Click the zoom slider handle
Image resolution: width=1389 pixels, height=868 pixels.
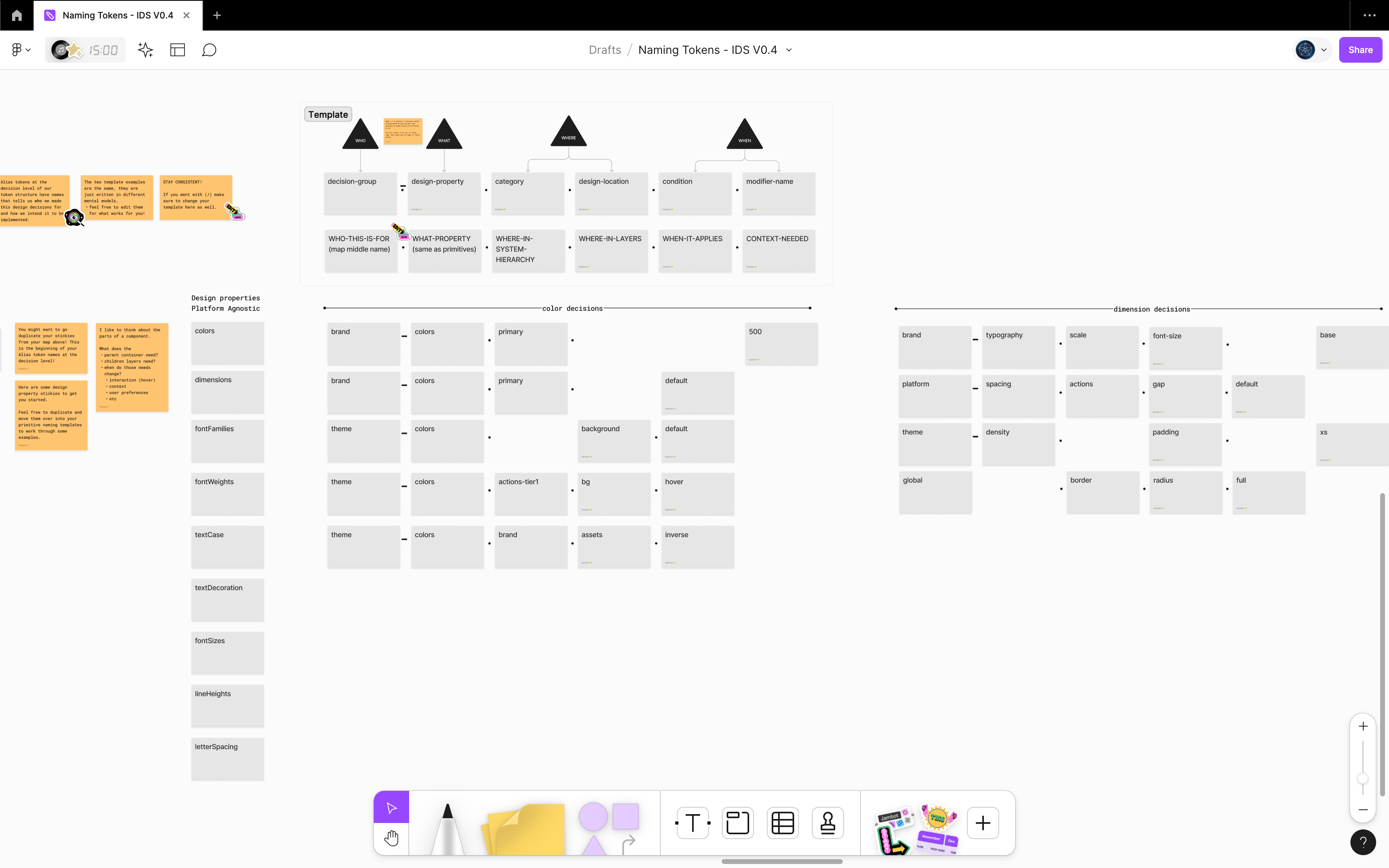point(1362,779)
